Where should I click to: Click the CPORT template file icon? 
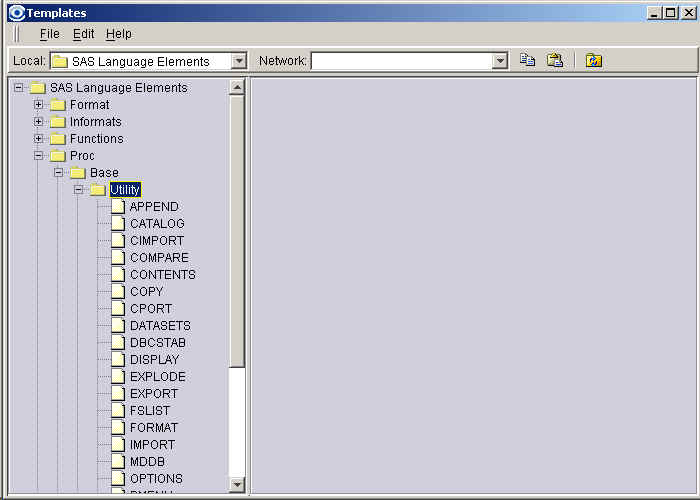[118, 308]
